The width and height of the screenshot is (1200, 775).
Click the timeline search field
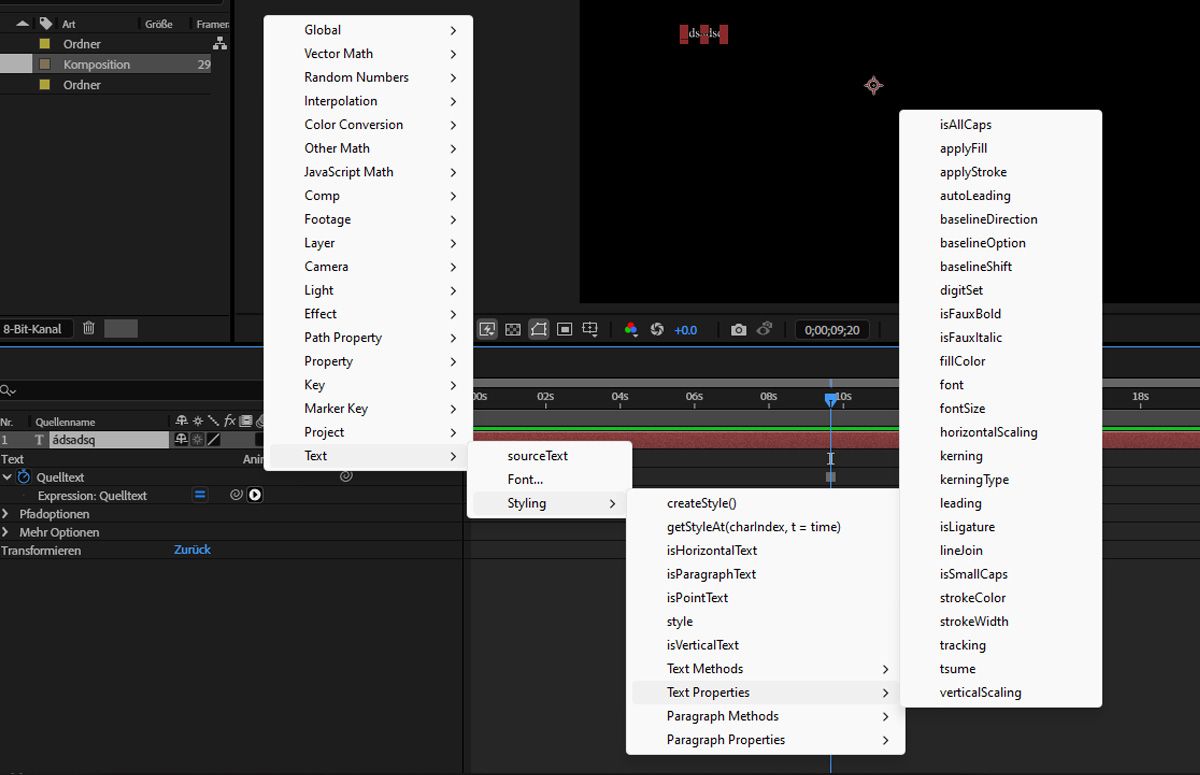pyautogui.click(x=130, y=391)
